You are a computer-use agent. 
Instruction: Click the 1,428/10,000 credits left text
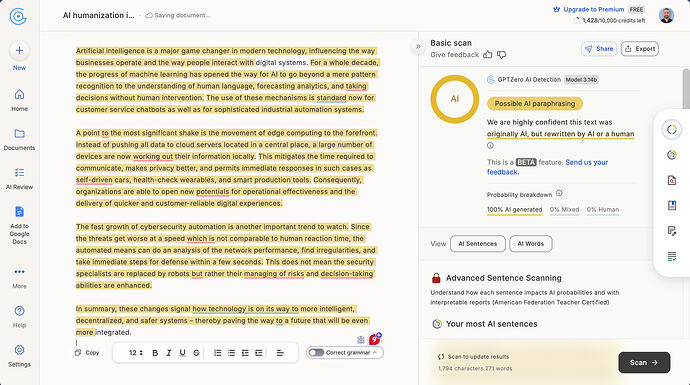click(614, 20)
